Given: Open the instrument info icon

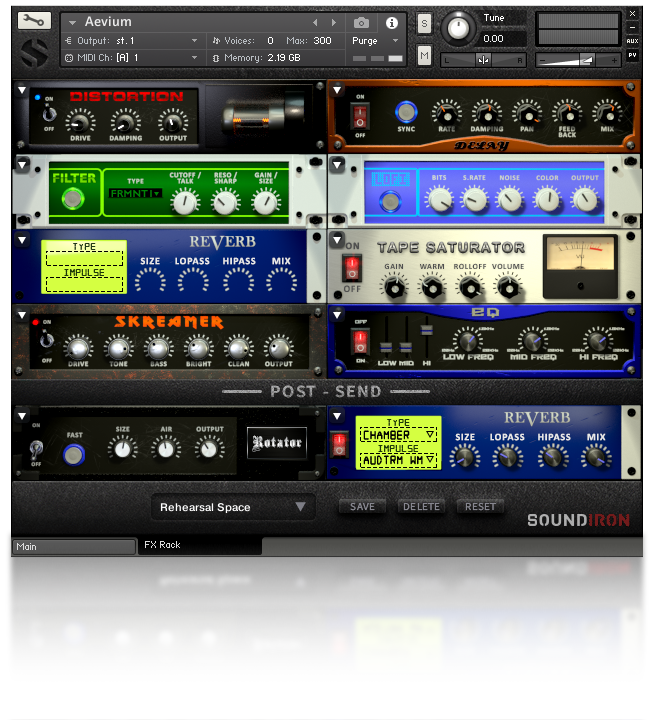Looking at the screenshot, I should [391, 22].
